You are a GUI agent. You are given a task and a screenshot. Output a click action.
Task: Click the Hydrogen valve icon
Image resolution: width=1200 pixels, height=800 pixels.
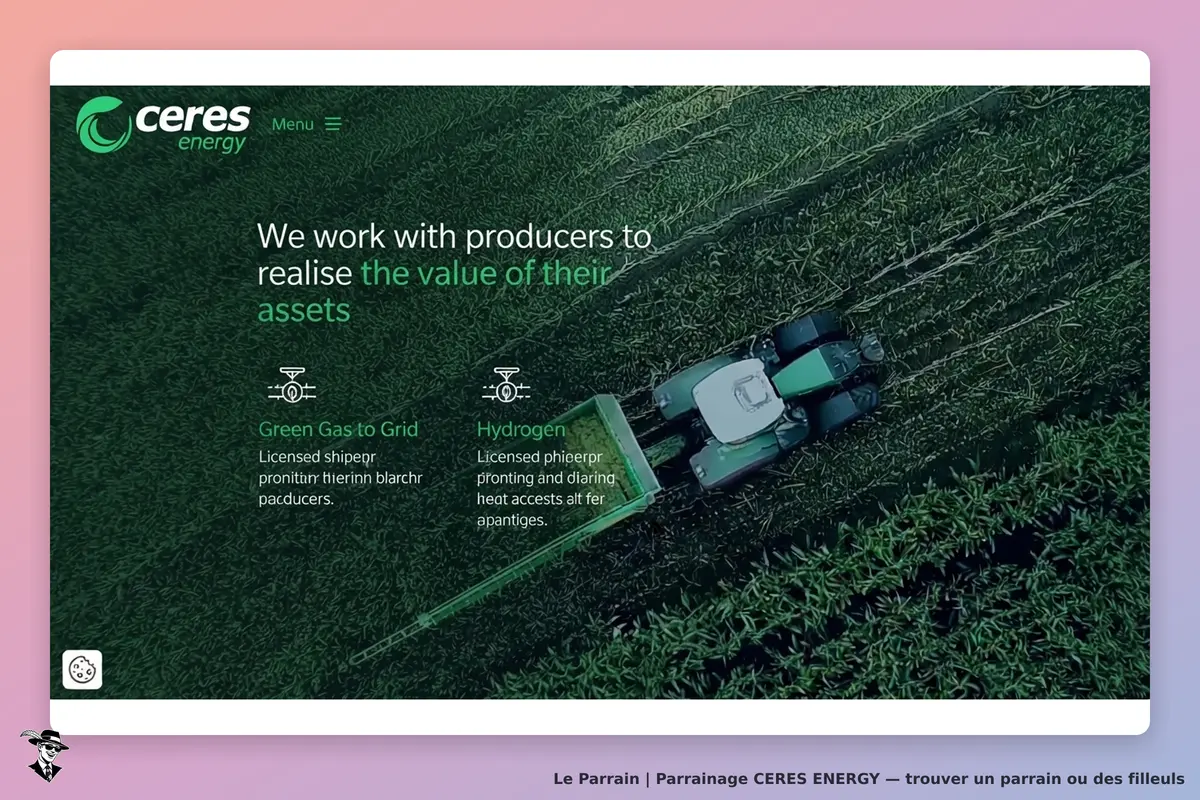pos(506,386)
